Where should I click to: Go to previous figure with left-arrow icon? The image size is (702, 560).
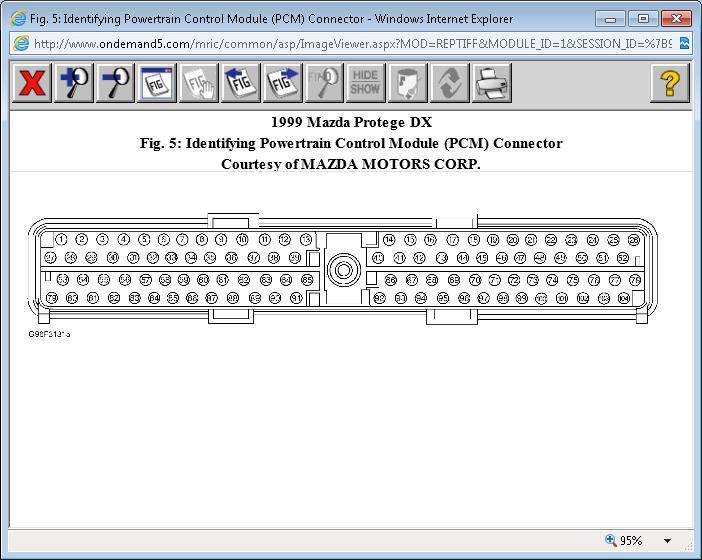pos(240,83)
